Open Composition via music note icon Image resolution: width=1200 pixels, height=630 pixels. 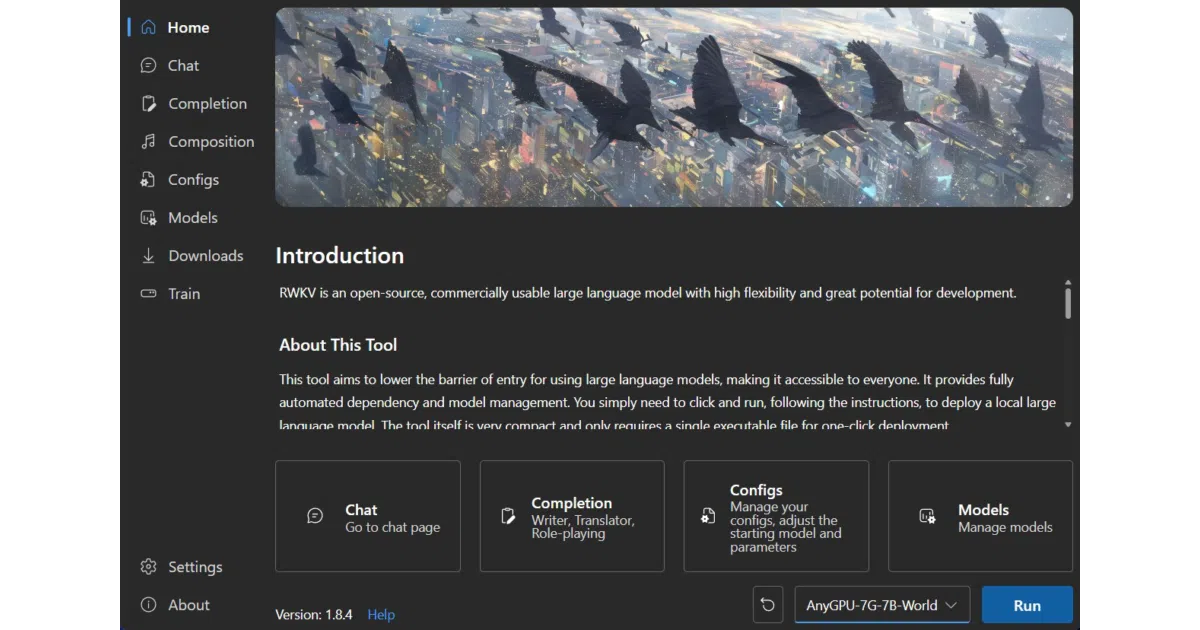point(148,141)
